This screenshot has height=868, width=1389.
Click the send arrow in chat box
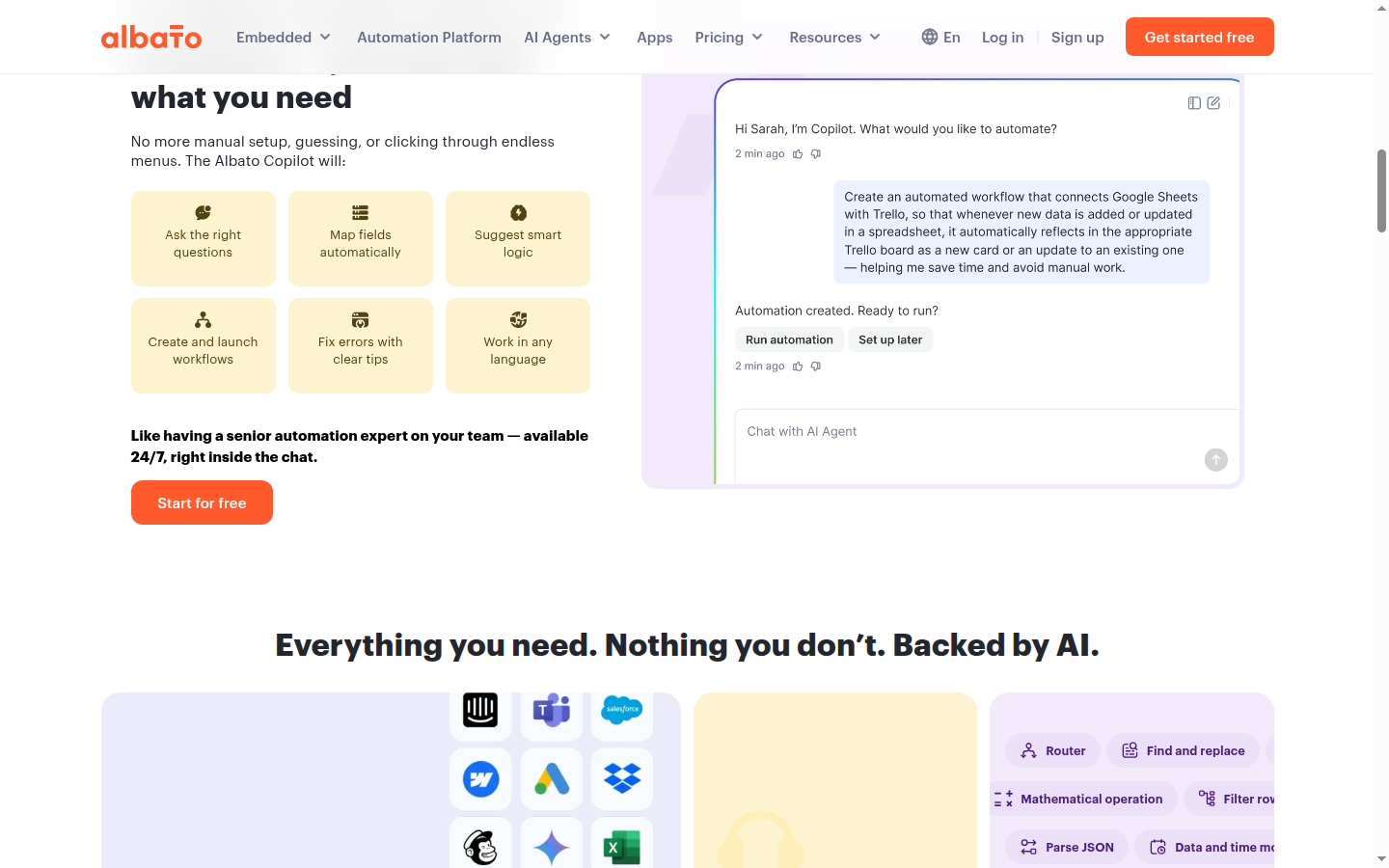coord(1216,460)
